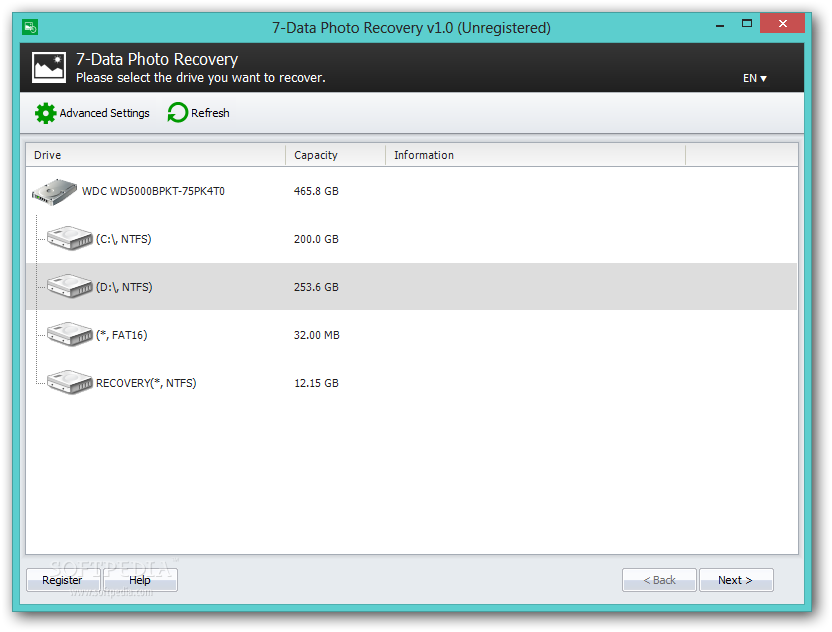Viewport: 832px width, 632px height.
Task: Click the 465.8 GB capacity value
Action: pos(316,191)
